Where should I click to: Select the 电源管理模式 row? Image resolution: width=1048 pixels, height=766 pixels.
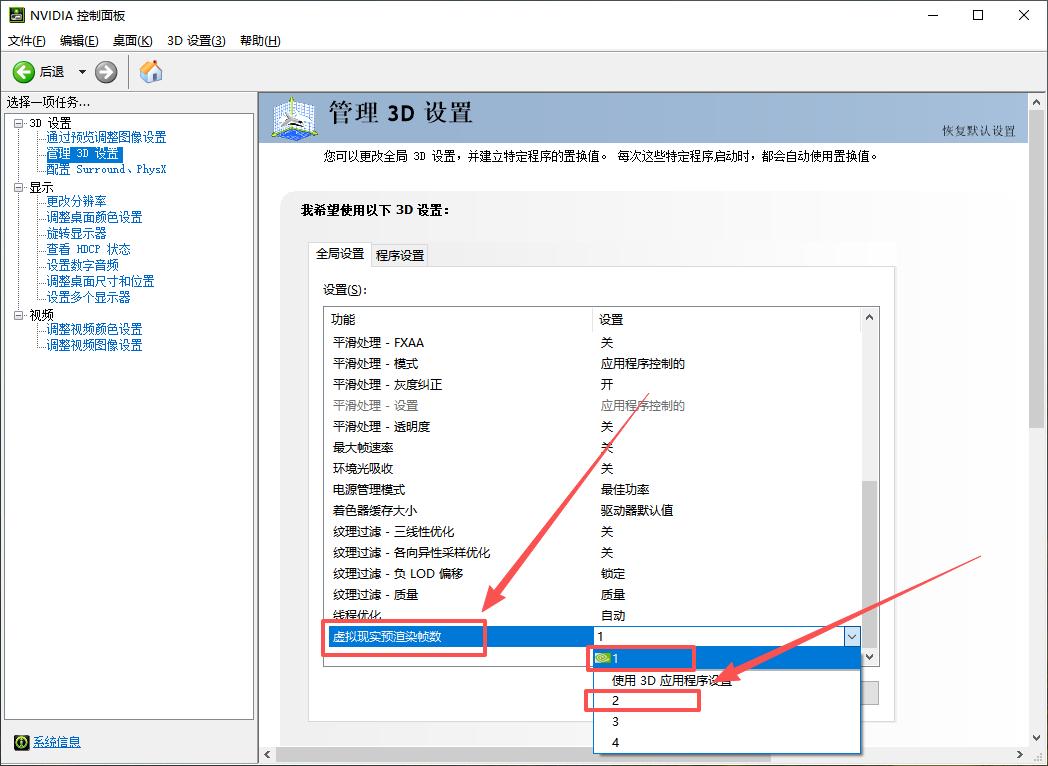592,490
